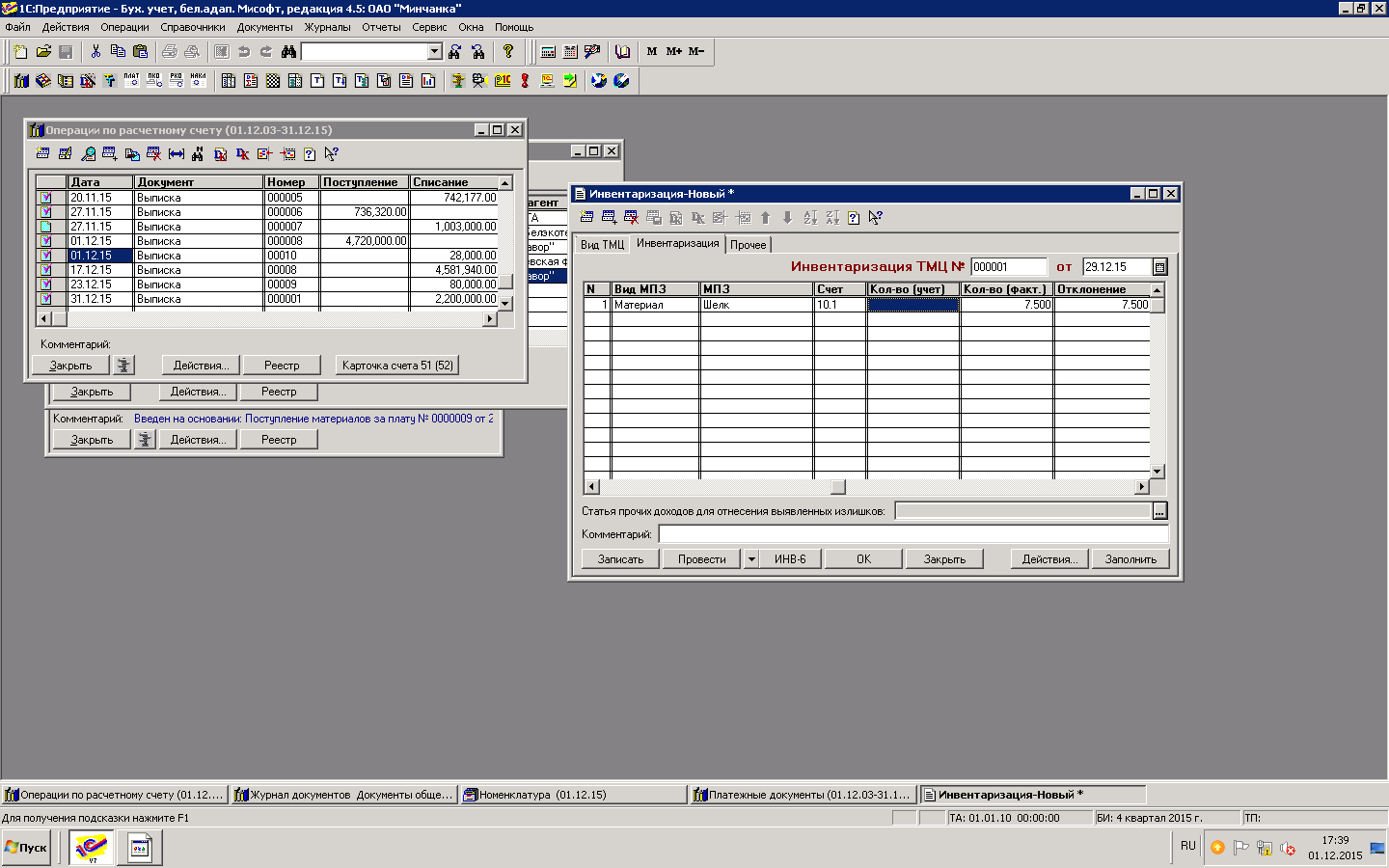Viewport: 1389px width, 868px height.
Task: Click delete row icon in Инвентаризация toolbar
Action: click(x=631, y=218)
